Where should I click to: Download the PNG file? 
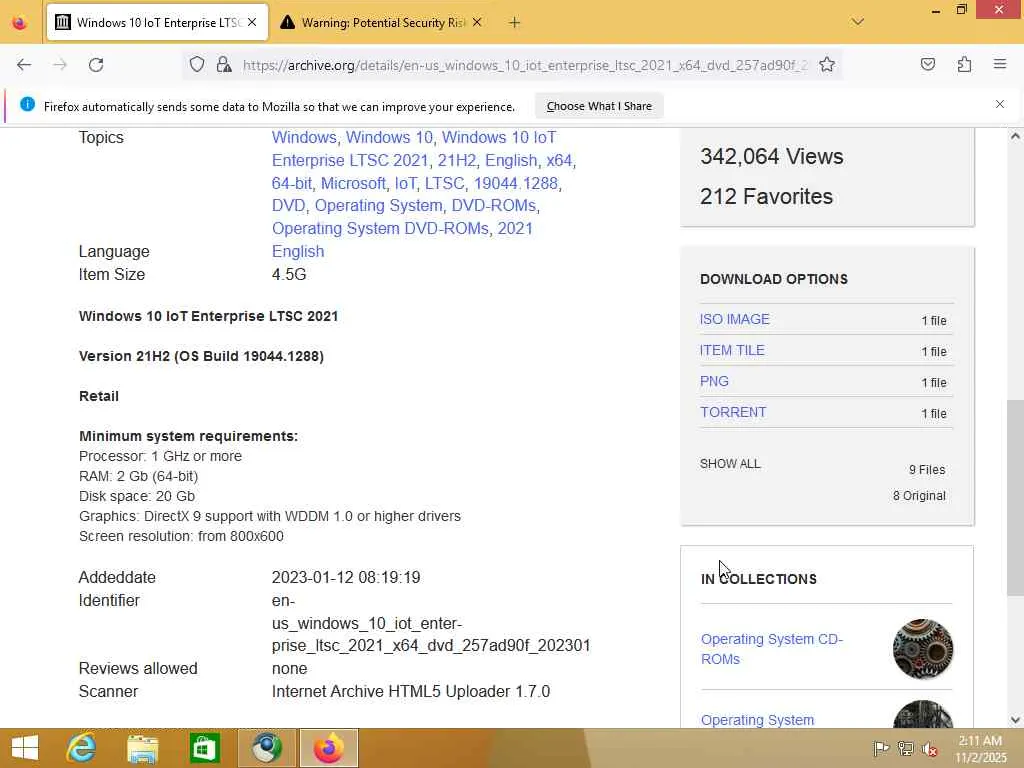pyautogui.click(x=714, y=381)
